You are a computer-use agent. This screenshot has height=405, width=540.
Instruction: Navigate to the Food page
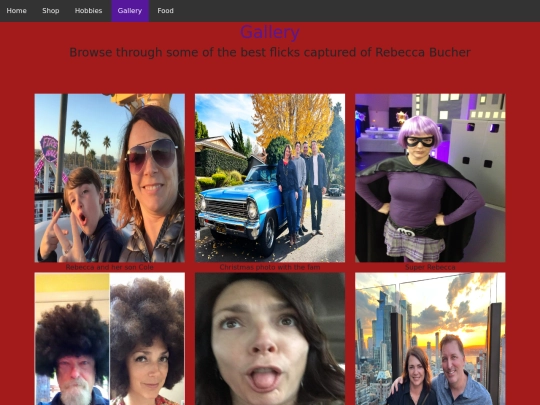point(165,11)
